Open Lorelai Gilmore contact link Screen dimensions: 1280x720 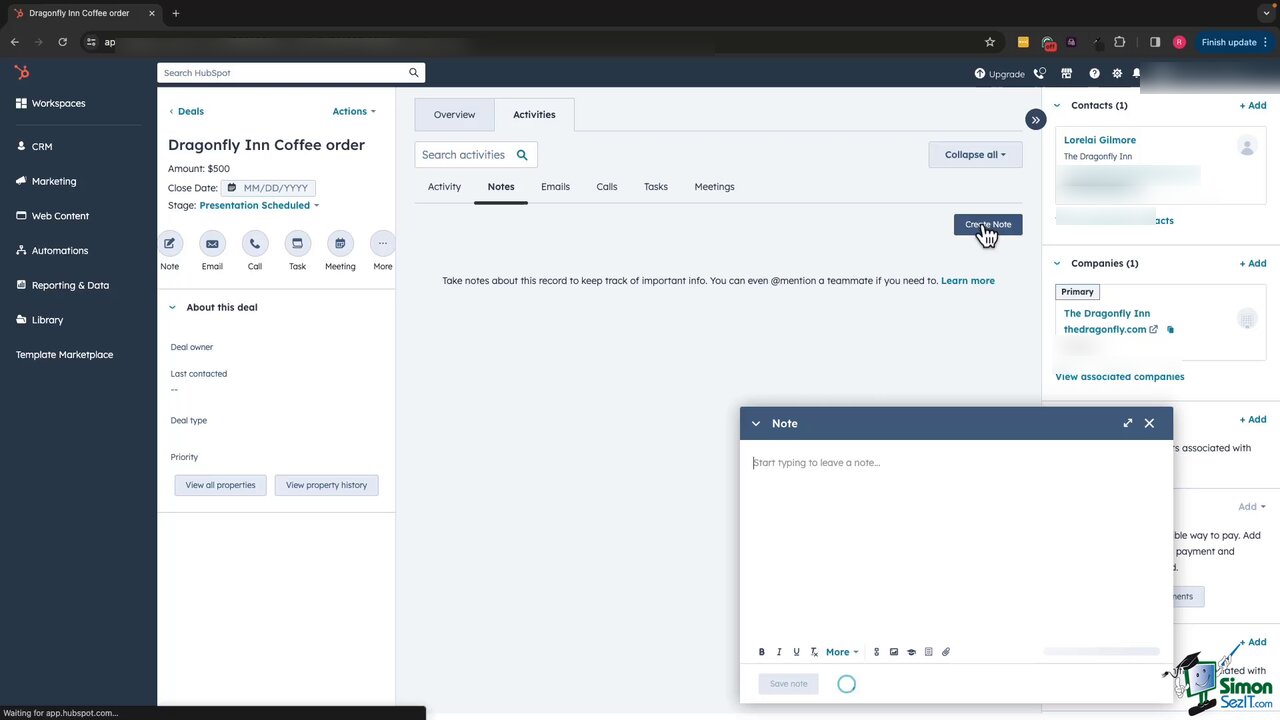pos(1100,140)
